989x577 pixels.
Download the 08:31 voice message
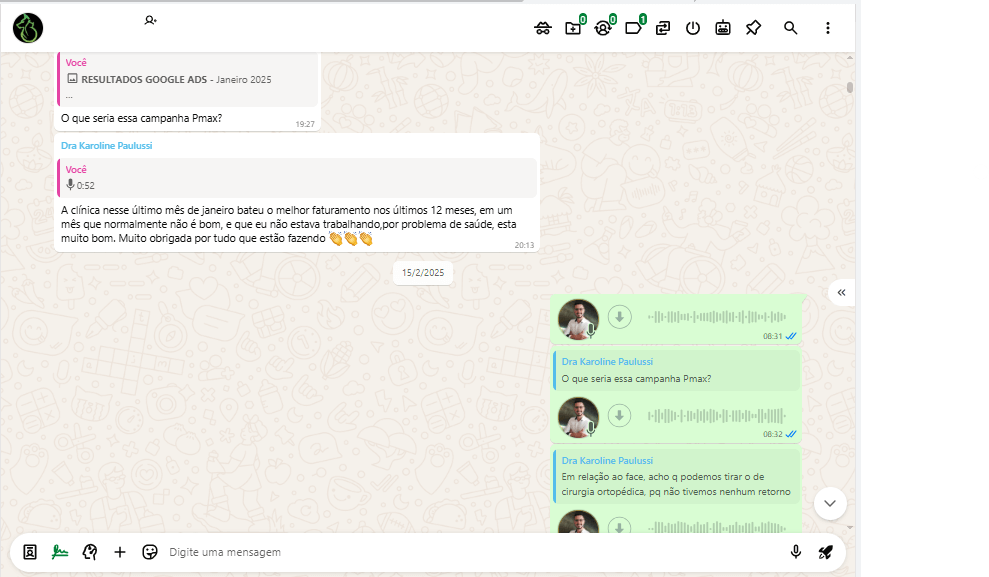[x=620, y=317]
